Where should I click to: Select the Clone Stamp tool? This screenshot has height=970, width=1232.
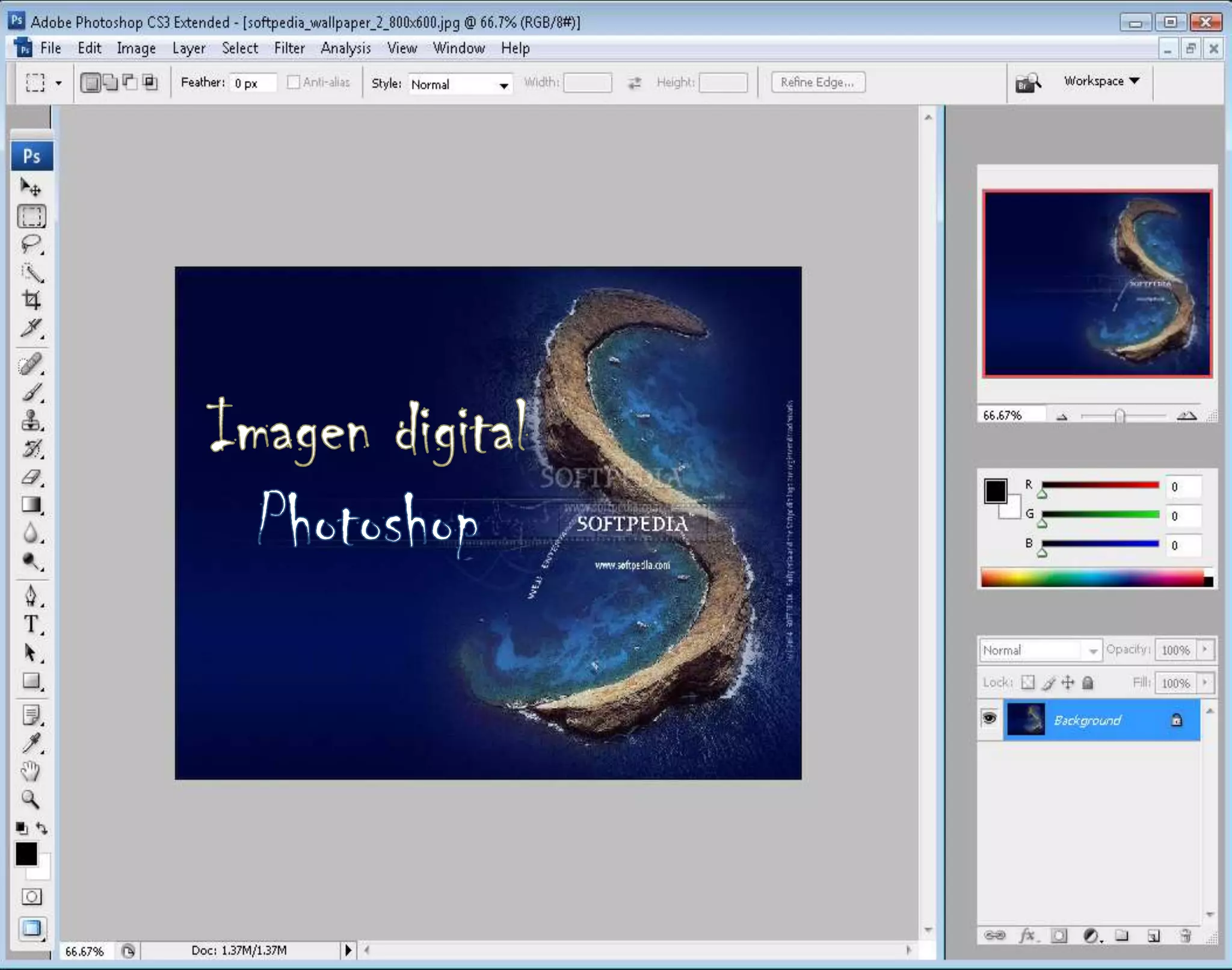(31, 421)
